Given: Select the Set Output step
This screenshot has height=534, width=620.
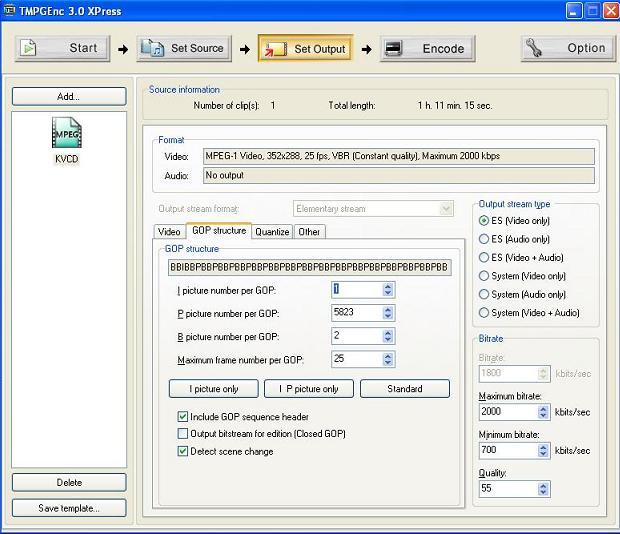Looking at the screenshot, I should [x=305, y=49].
